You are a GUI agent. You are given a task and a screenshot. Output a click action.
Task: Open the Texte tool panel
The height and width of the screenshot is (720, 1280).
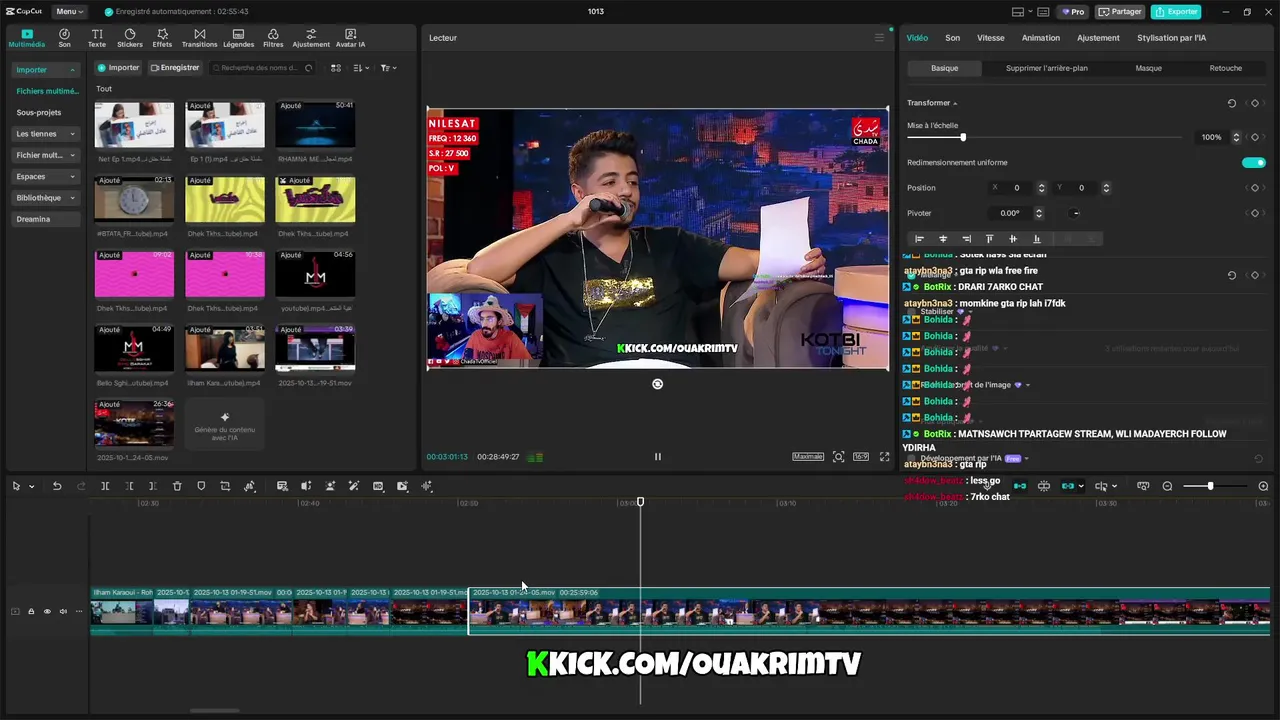click(x=97, y=38)
